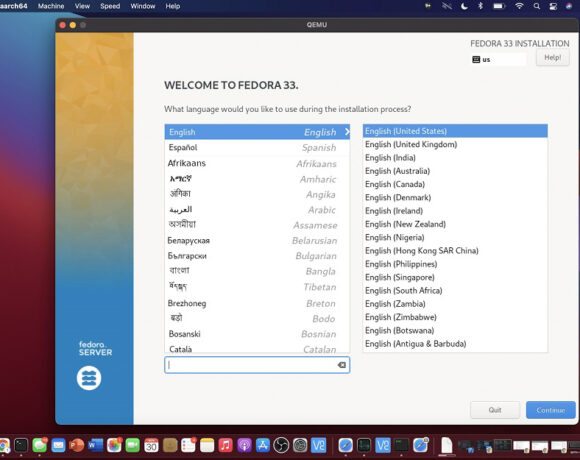The image size is (580, 460).
Task: Click the keyboard layout icon next to us
Action: [476, 60]
